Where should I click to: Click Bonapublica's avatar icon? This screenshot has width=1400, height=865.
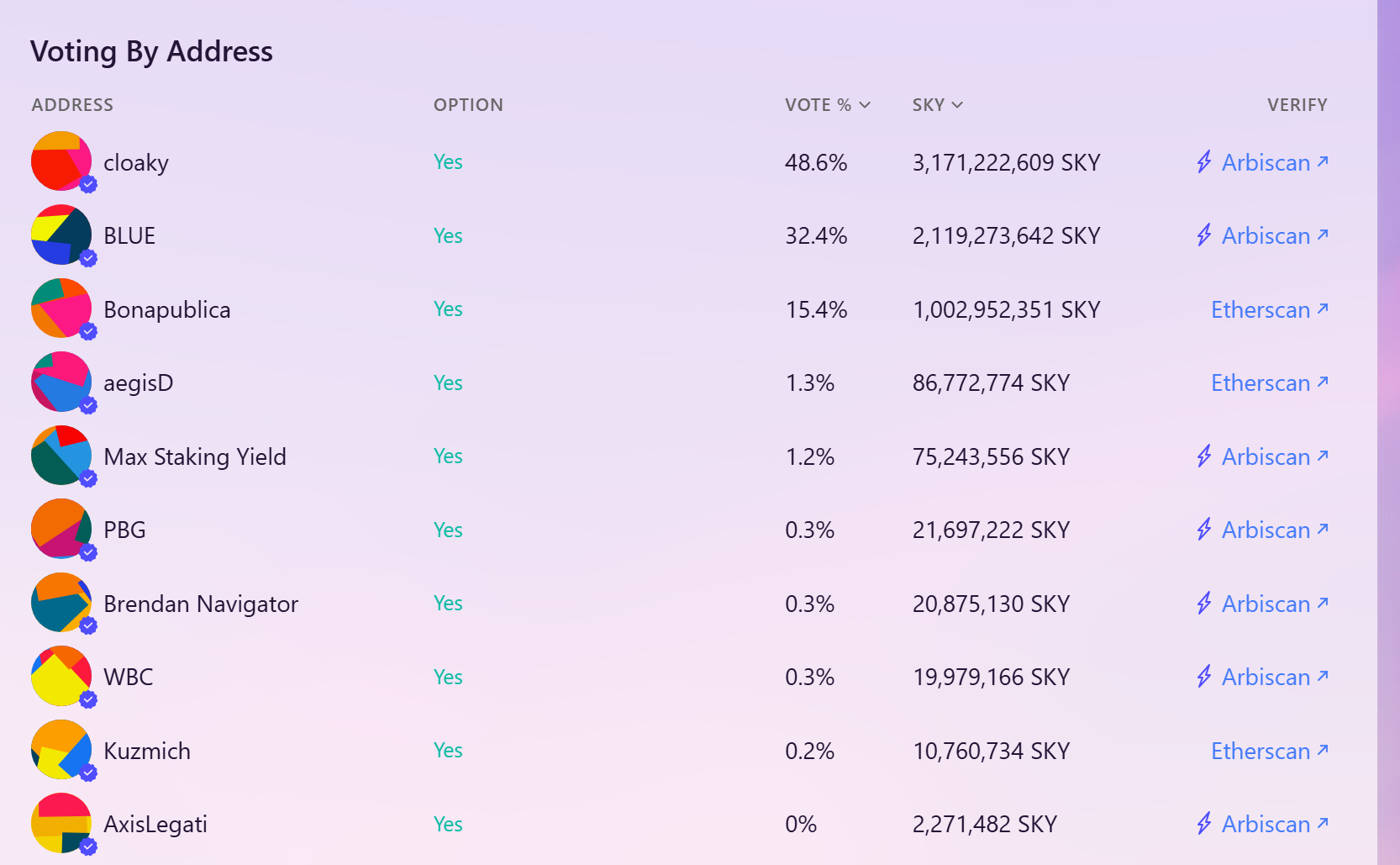coord(61,309)
